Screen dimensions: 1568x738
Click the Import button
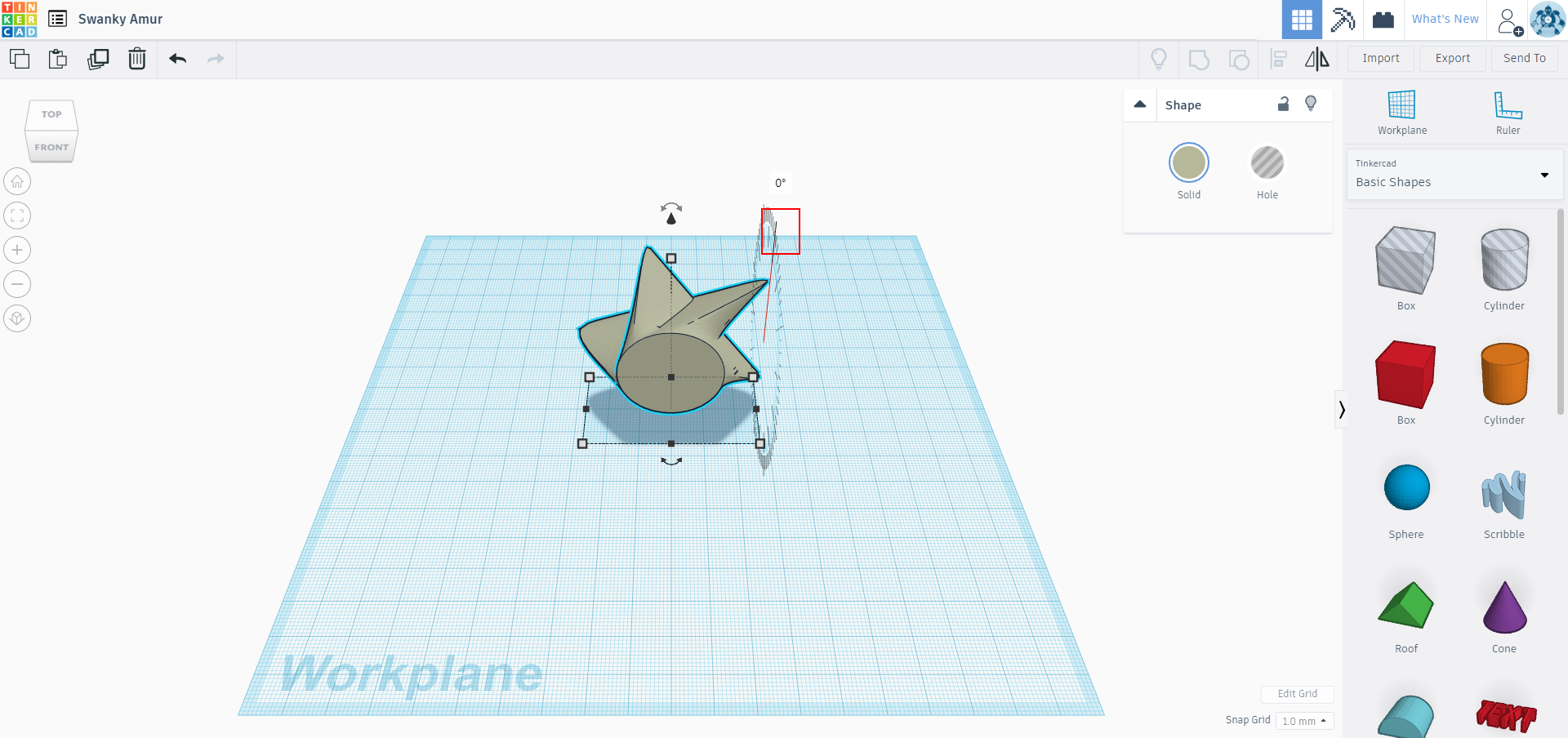[1381, 58]
